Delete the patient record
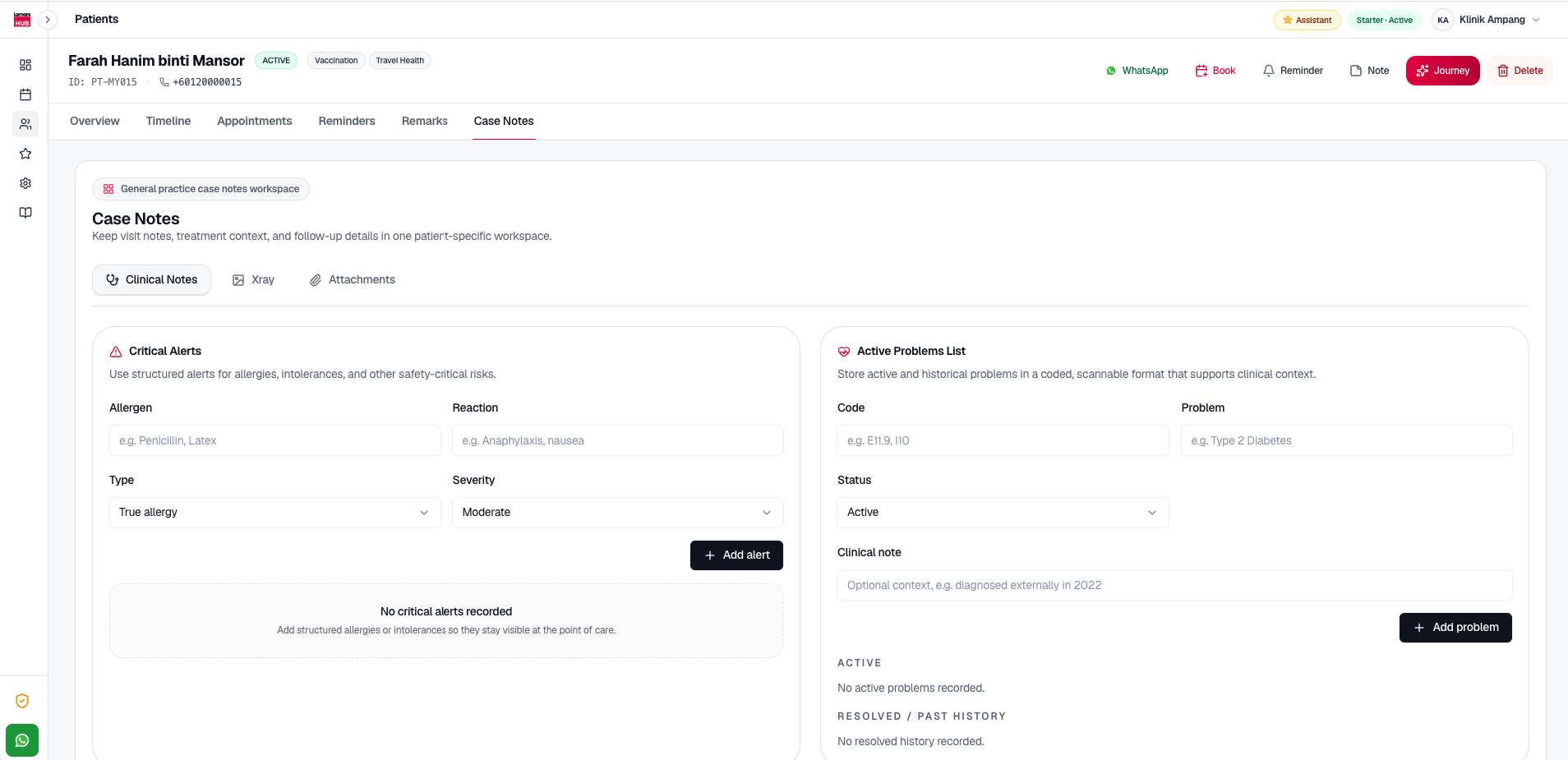 (1520, 71)
